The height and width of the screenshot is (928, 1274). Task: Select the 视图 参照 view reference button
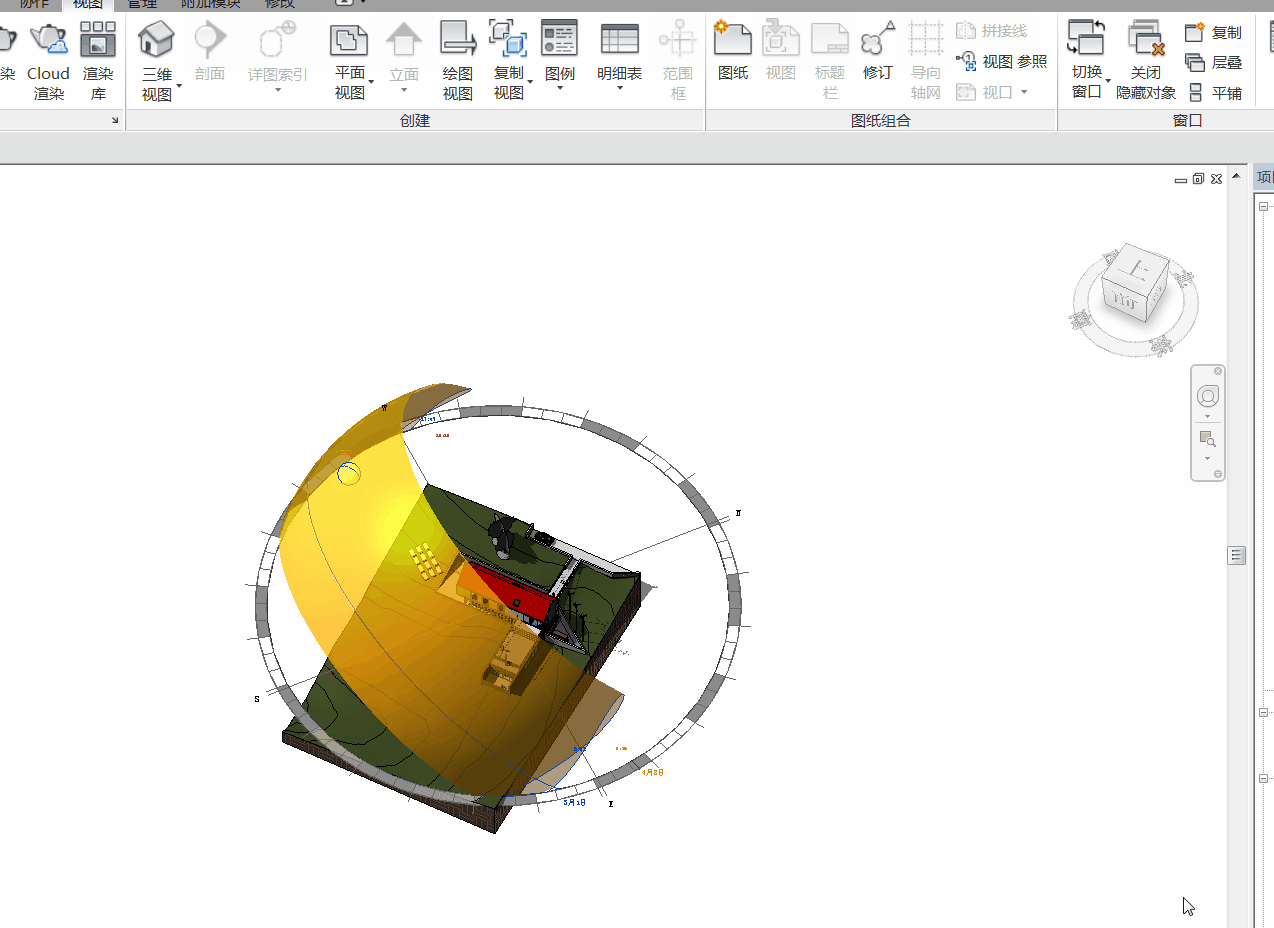tap(1001, 62)
